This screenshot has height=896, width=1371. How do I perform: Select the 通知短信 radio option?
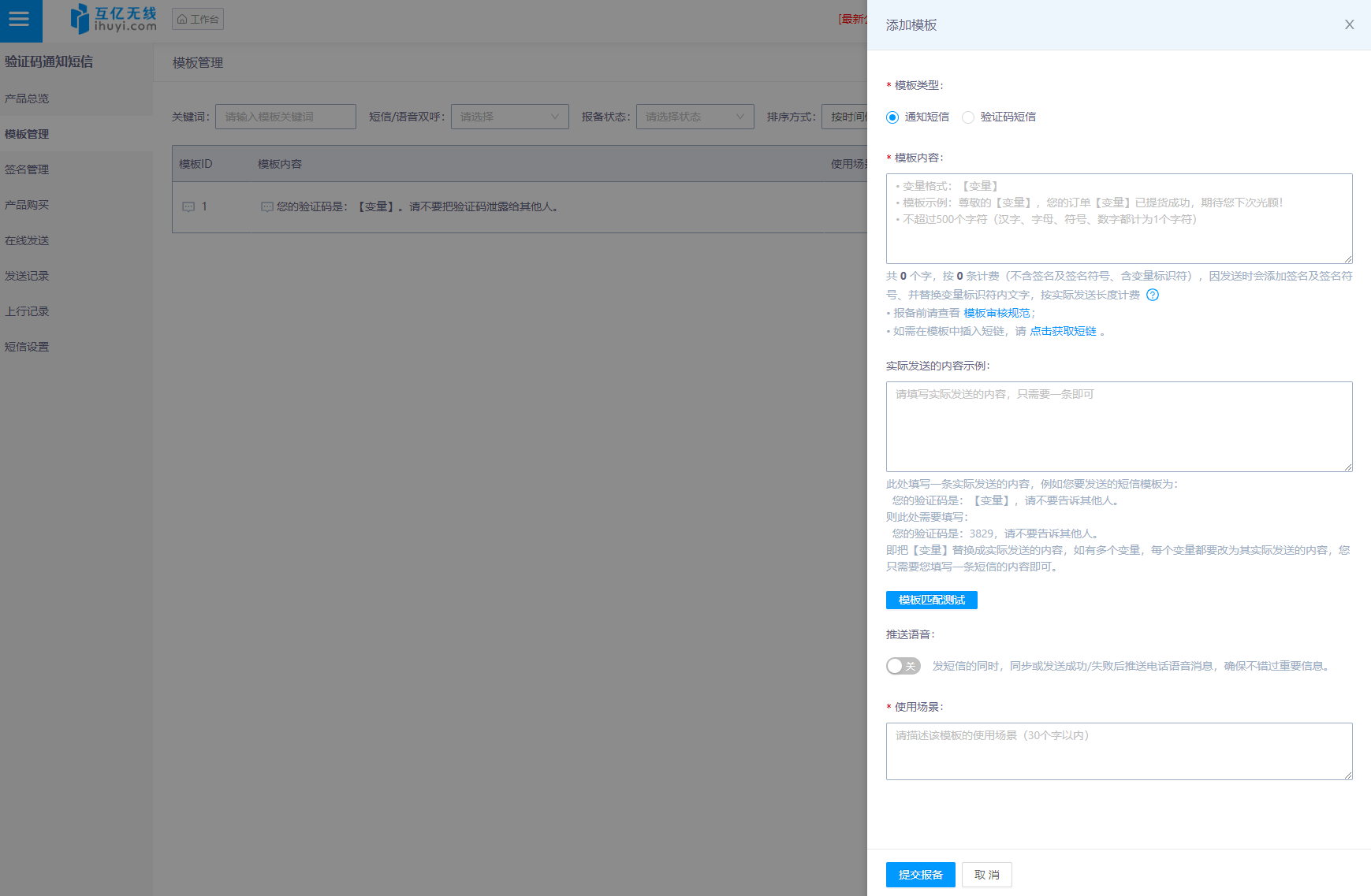(892, 117)
